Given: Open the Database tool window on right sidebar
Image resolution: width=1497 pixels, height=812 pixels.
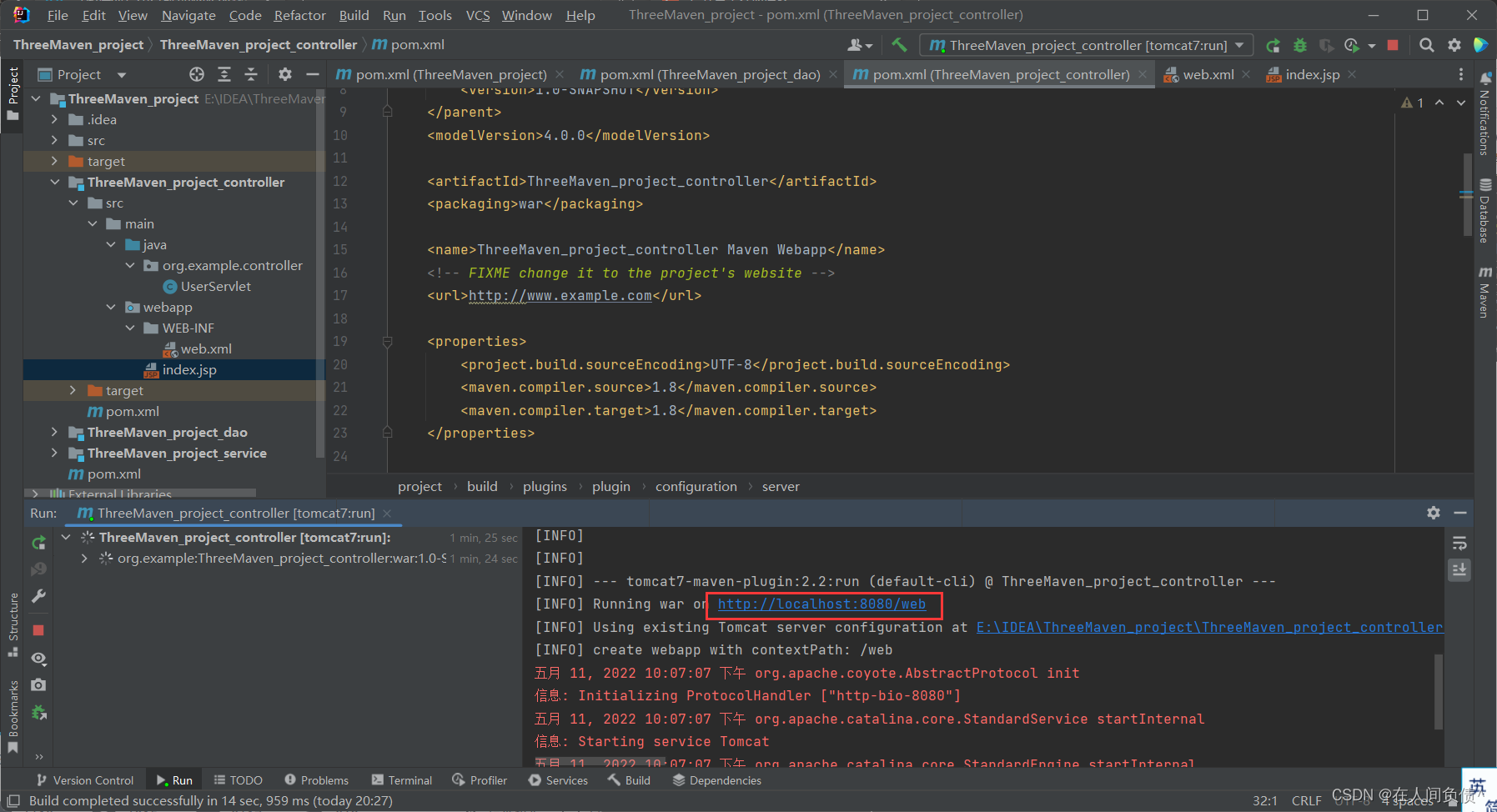Looking at the screenshot, I should (1485, 211).
